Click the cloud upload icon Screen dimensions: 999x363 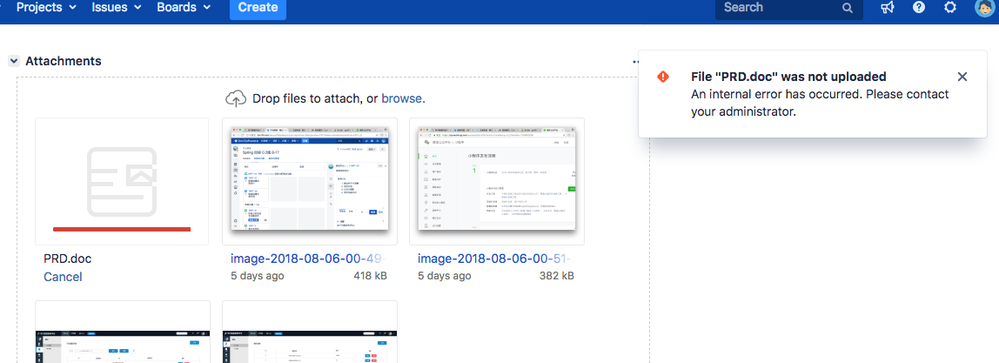pos(236,99)
